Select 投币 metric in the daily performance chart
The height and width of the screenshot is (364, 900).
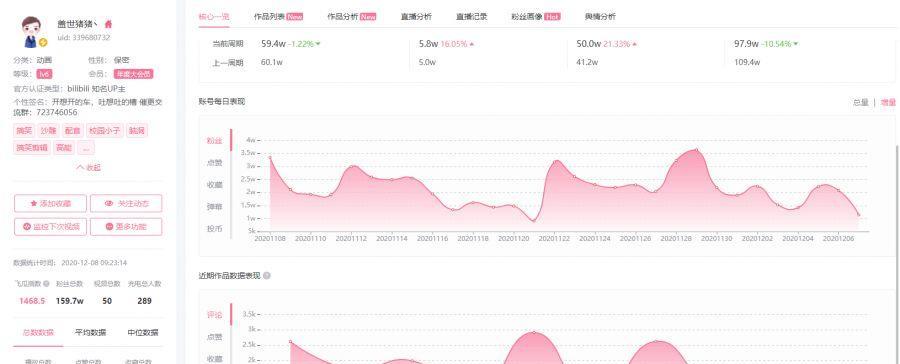point(215,229)
